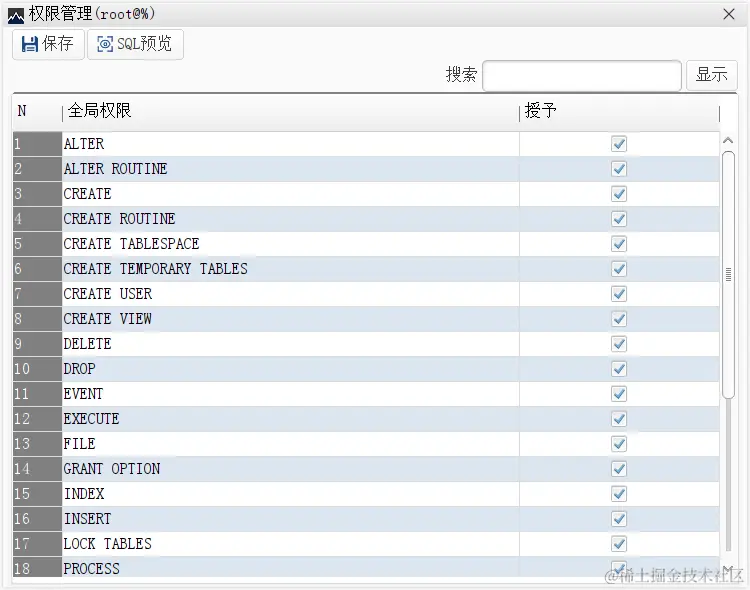
Task: Click the SQL预览 eye icon
Action: [105, 44]
